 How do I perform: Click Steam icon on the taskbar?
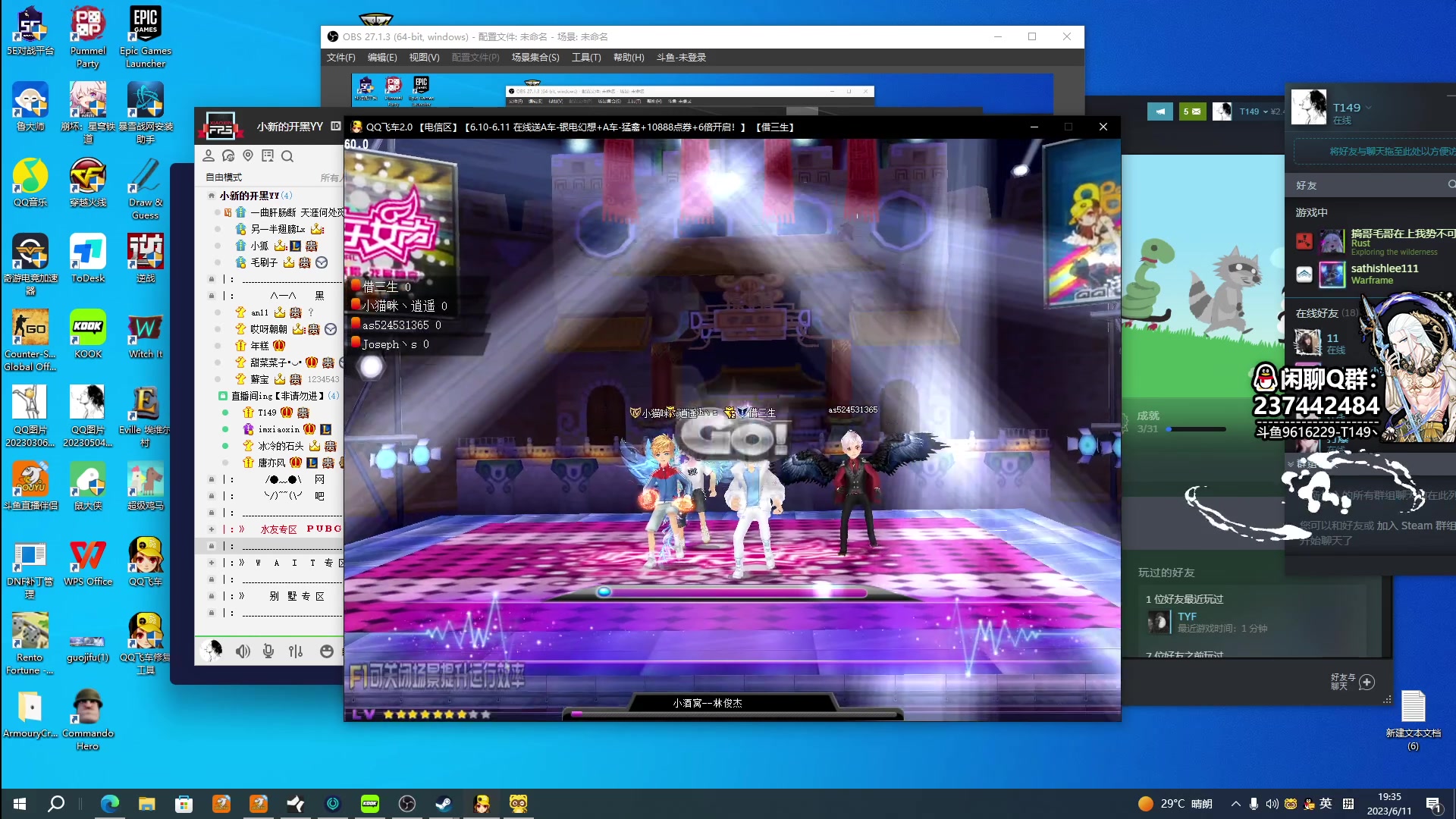[444, 804]
